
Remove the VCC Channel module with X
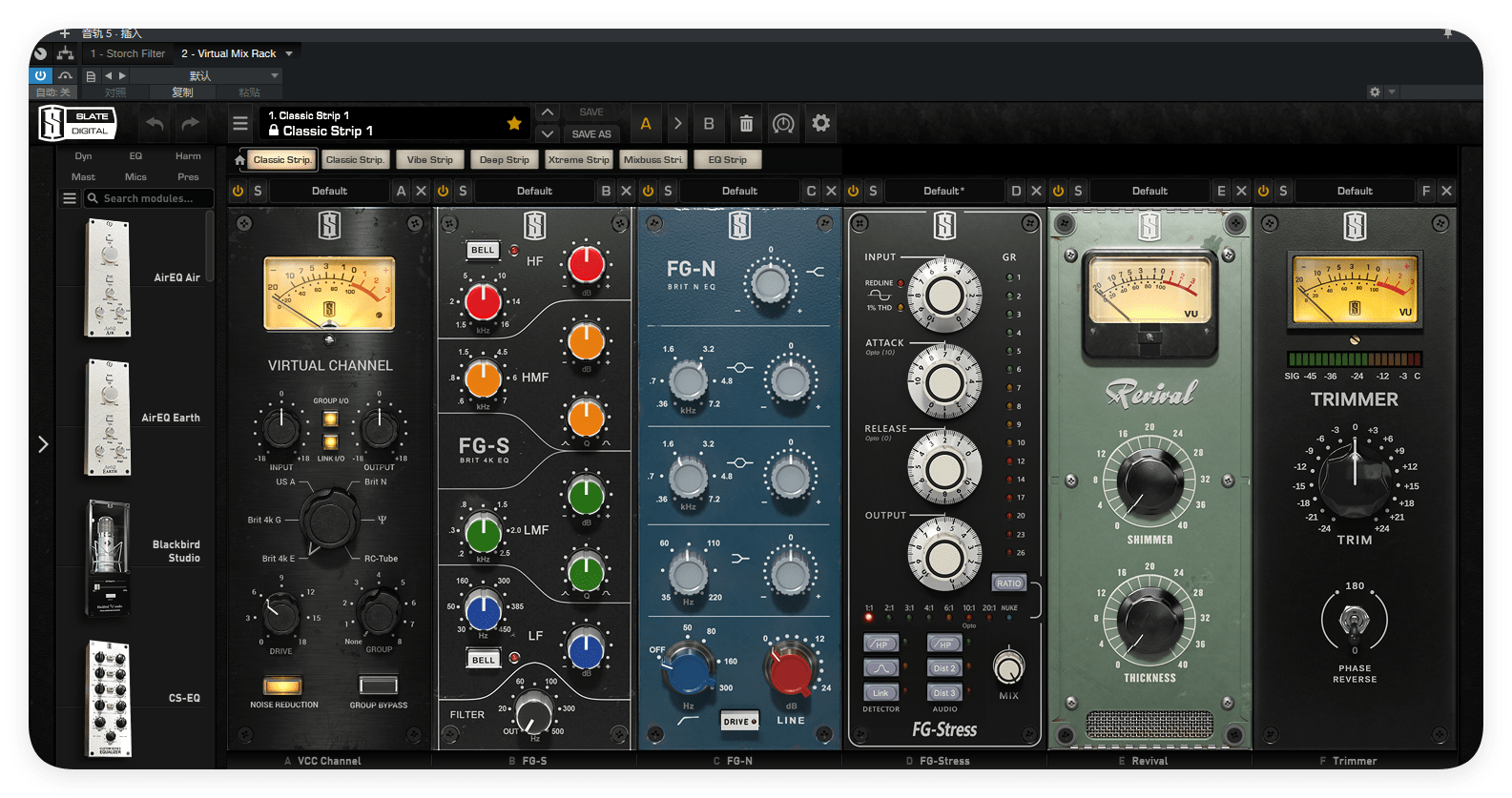[421, 191]
